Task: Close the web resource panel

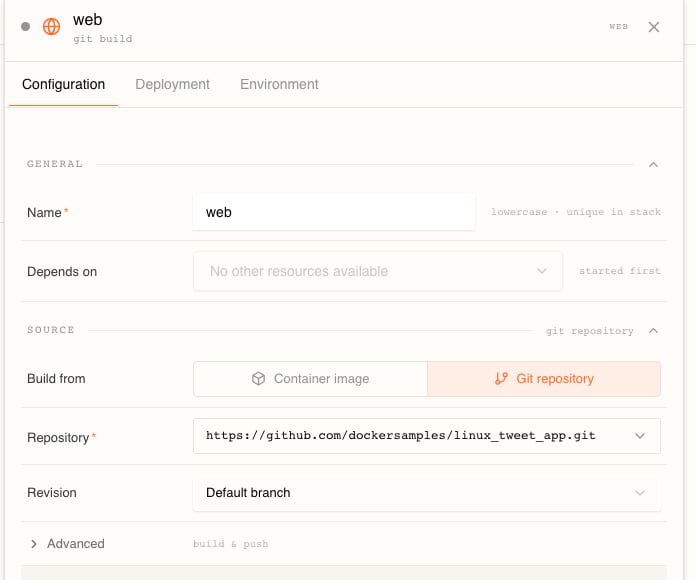Action: (x=653, y=27)
